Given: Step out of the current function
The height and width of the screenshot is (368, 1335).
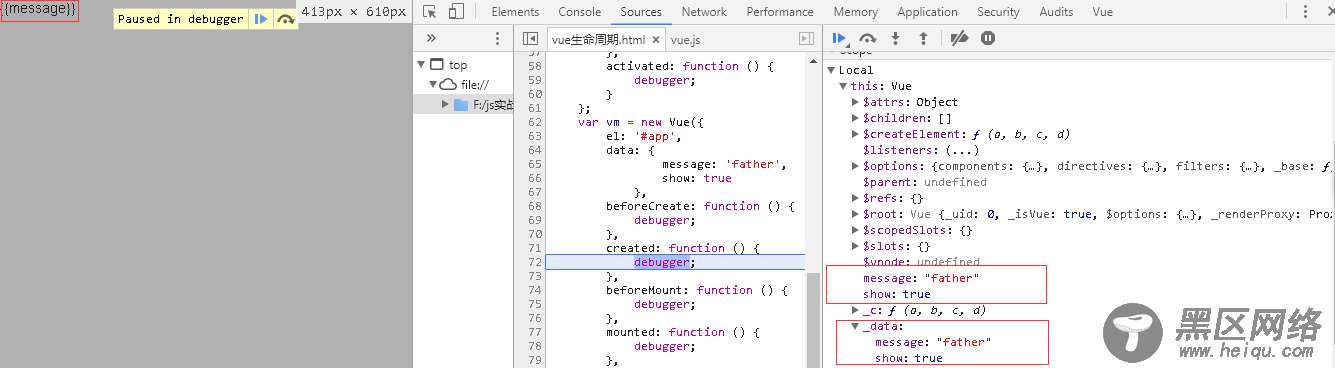Looking at the screenshot, I should tap(923, 38).
